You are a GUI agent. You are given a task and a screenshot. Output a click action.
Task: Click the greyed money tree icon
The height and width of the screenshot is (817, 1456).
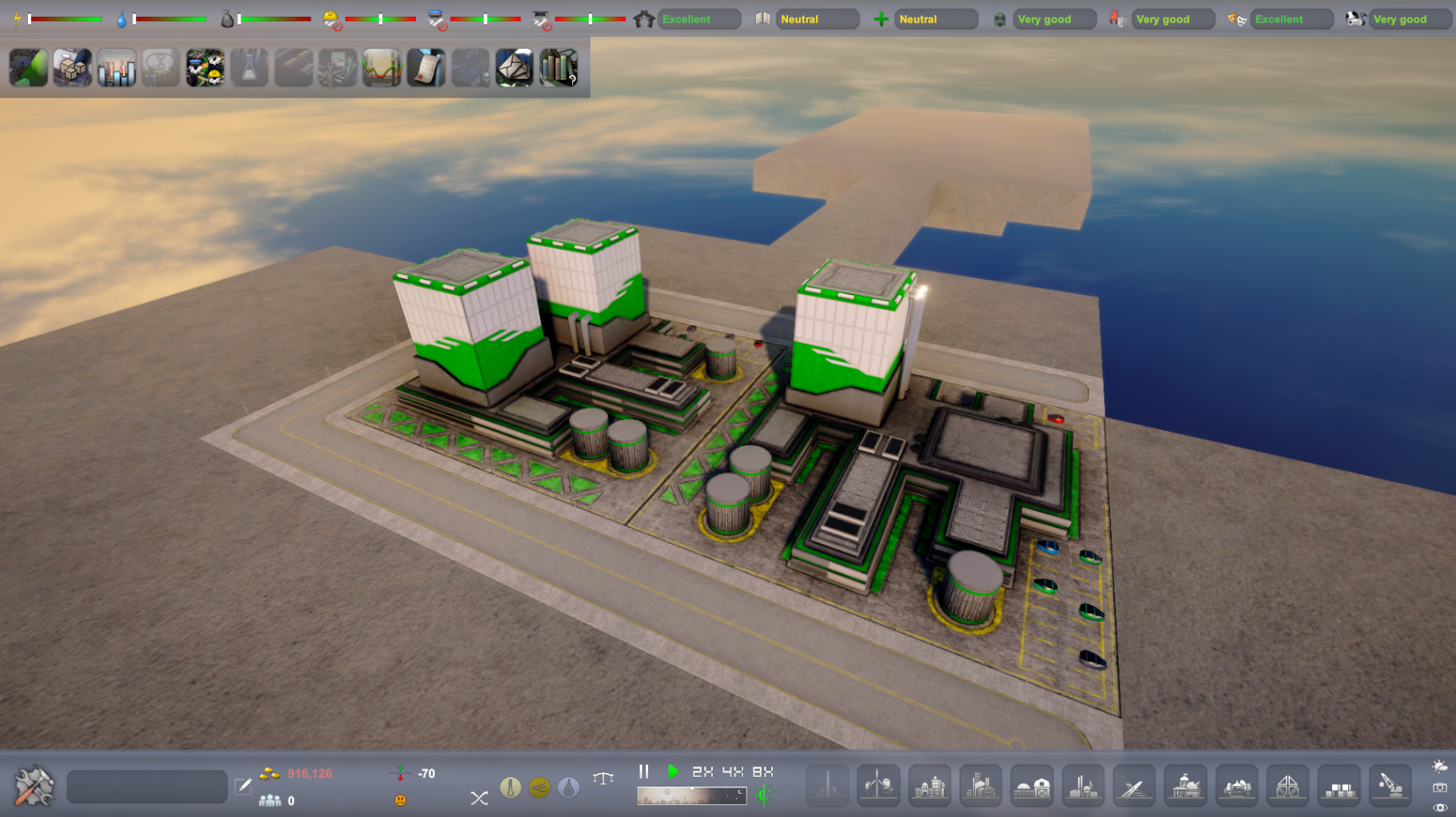pyautogui.click(x=338, y=68)
